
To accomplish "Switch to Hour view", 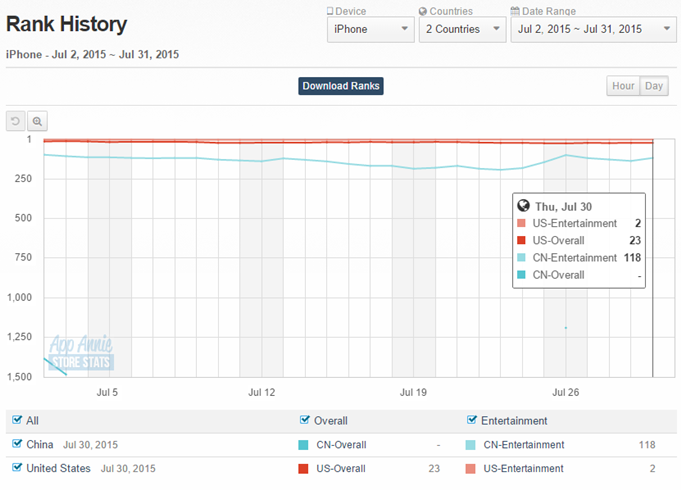I will [623, 86].
